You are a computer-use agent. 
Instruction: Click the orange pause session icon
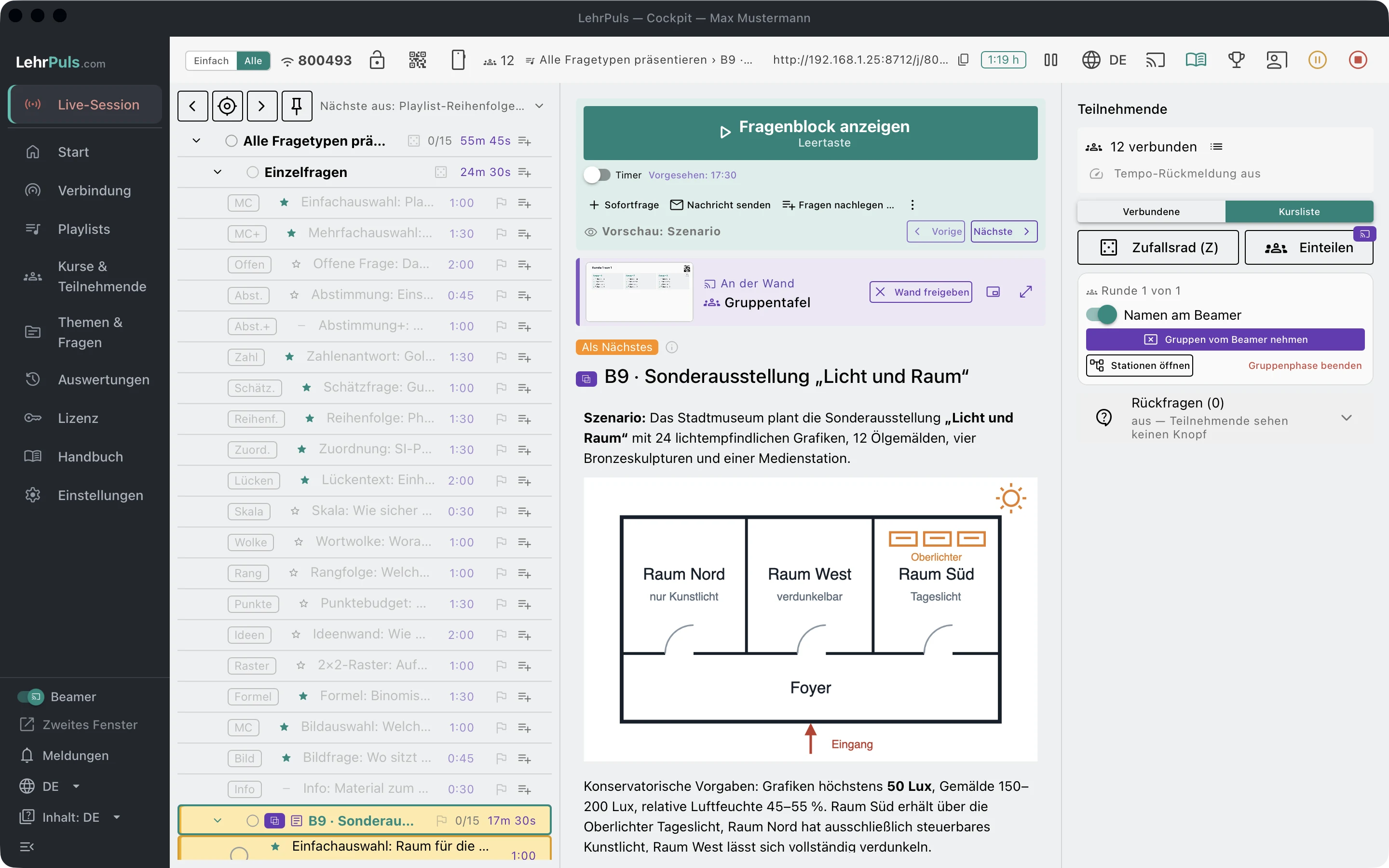(1317, 60)
